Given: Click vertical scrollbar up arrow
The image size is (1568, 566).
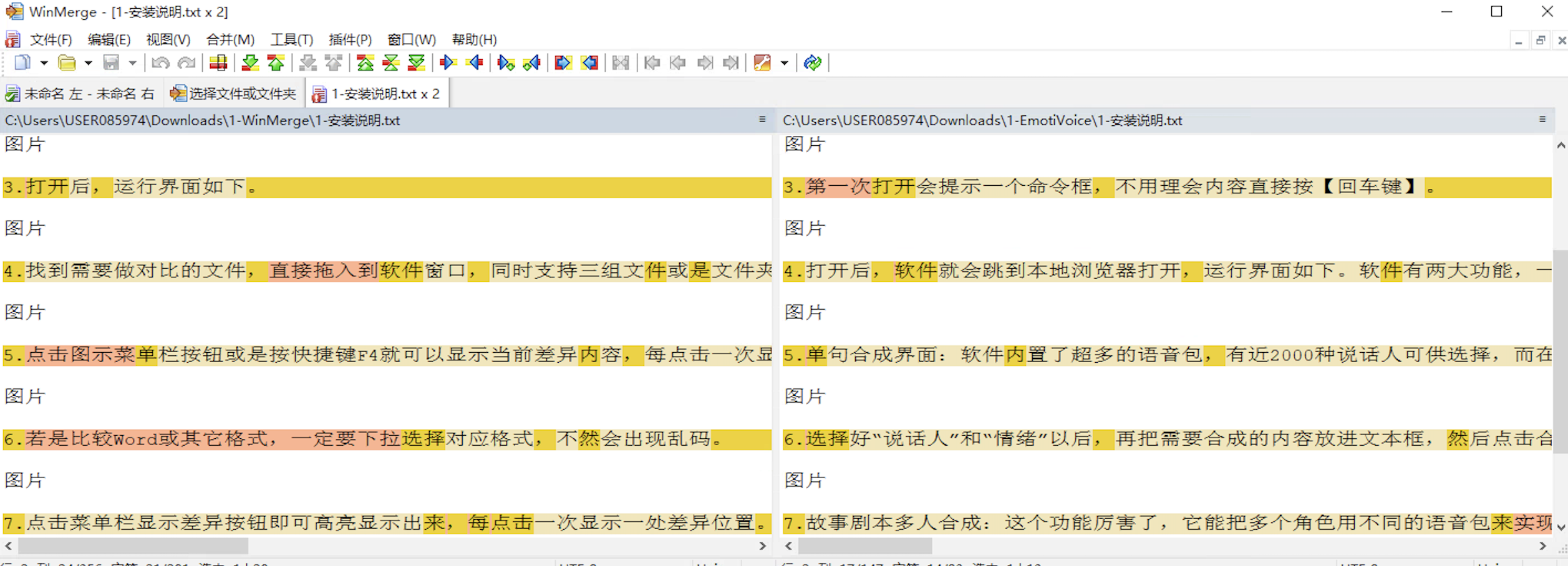Looking at the screenshot, I should click(1561, 145).
